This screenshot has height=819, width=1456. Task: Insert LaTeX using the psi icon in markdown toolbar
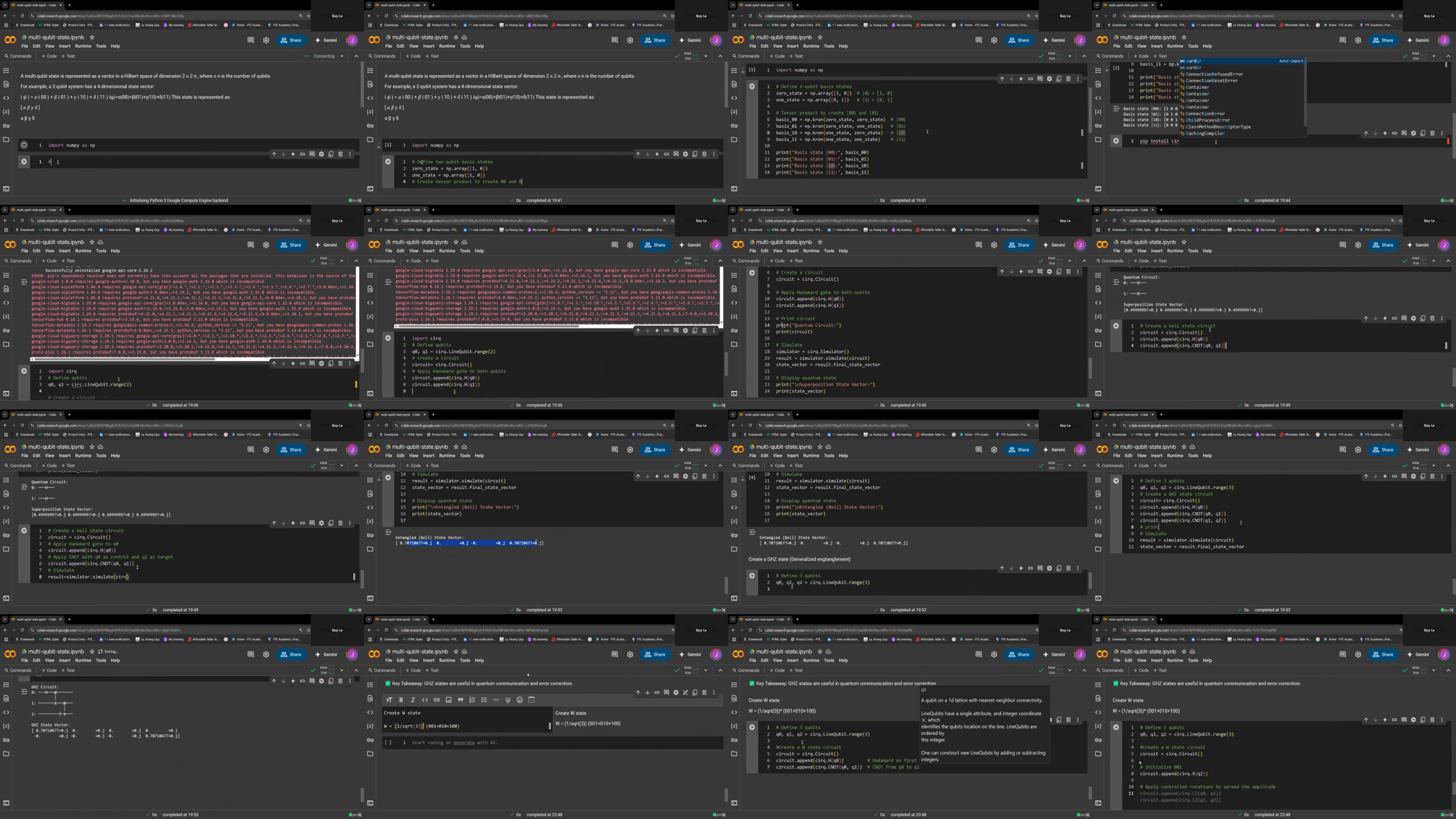(x=508, y=700)
